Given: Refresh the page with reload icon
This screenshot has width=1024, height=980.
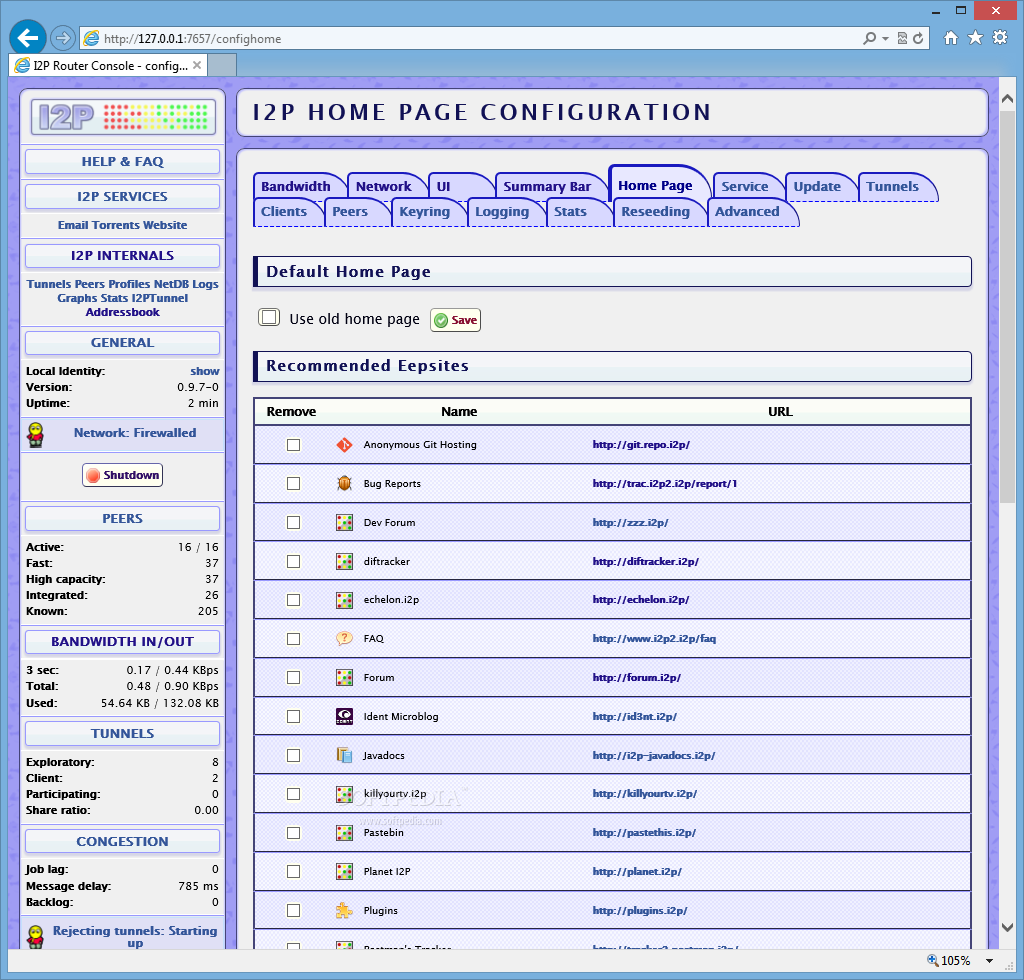Looking at the screenshot, I should [x=918, y=39].
